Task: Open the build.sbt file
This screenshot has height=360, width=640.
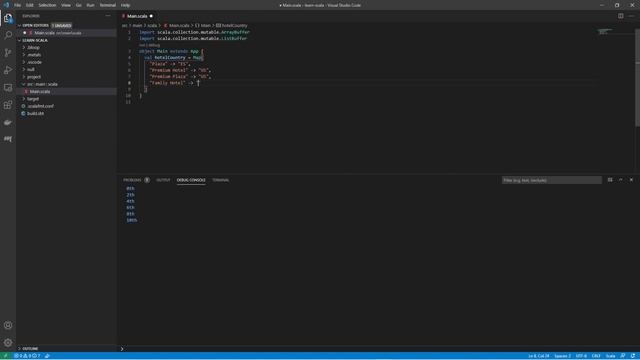Action: click(36, 113)
